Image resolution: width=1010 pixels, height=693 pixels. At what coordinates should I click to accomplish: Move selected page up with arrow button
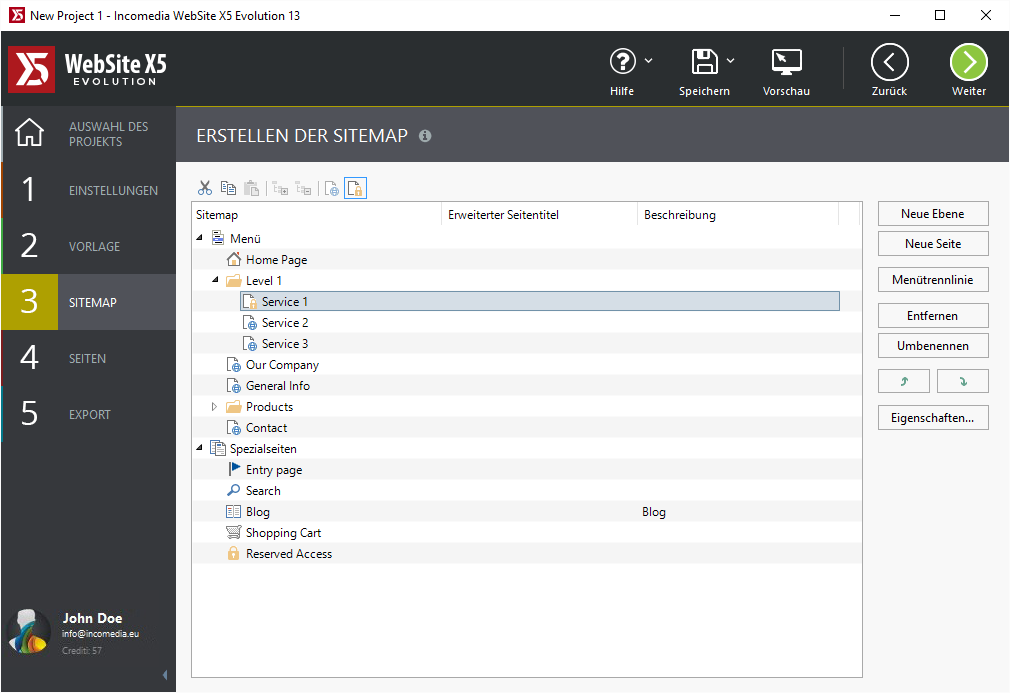[904, 381]
